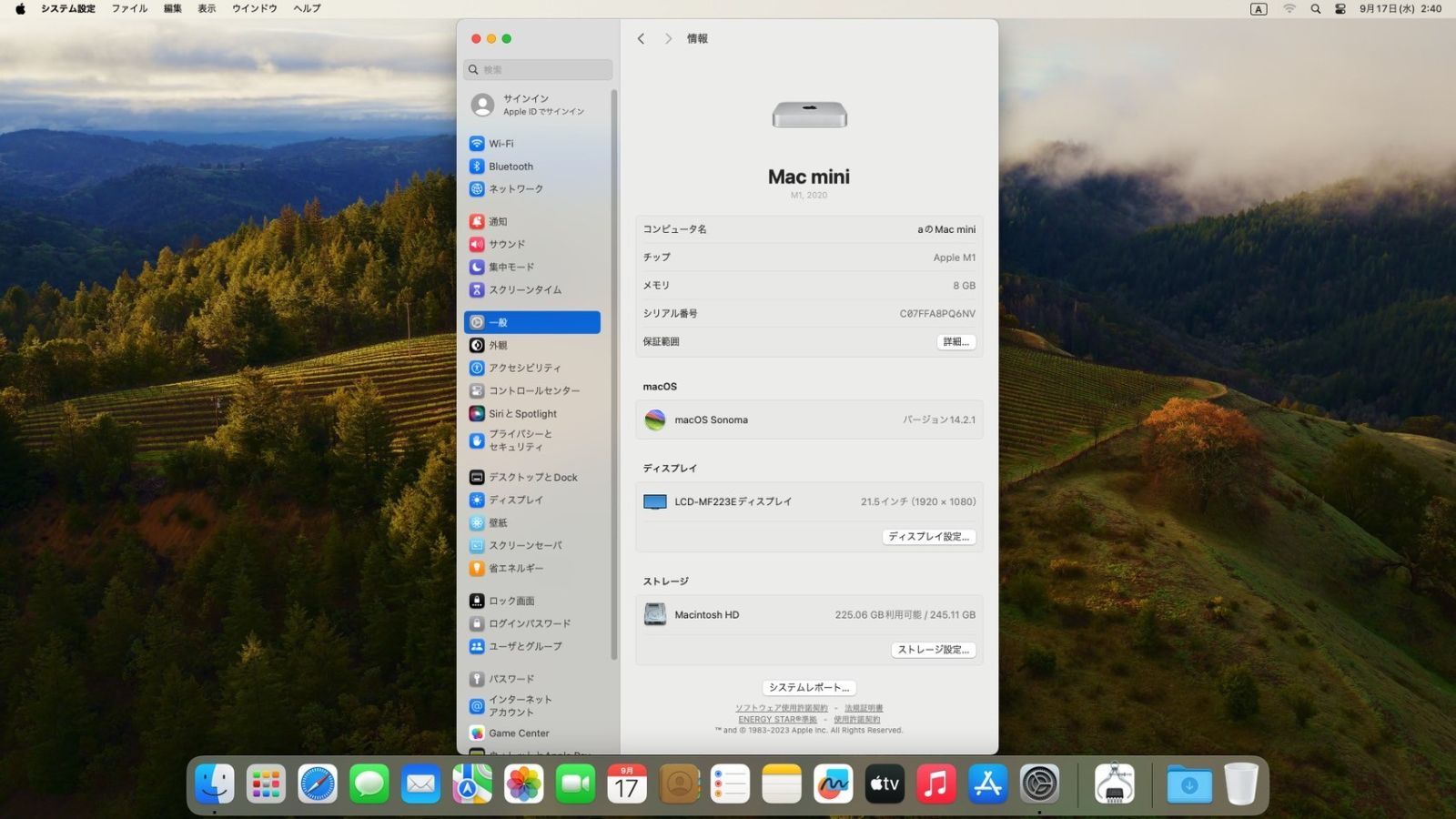
Task: Open コントロールセンター settings
Action: [x=533, y=390]
